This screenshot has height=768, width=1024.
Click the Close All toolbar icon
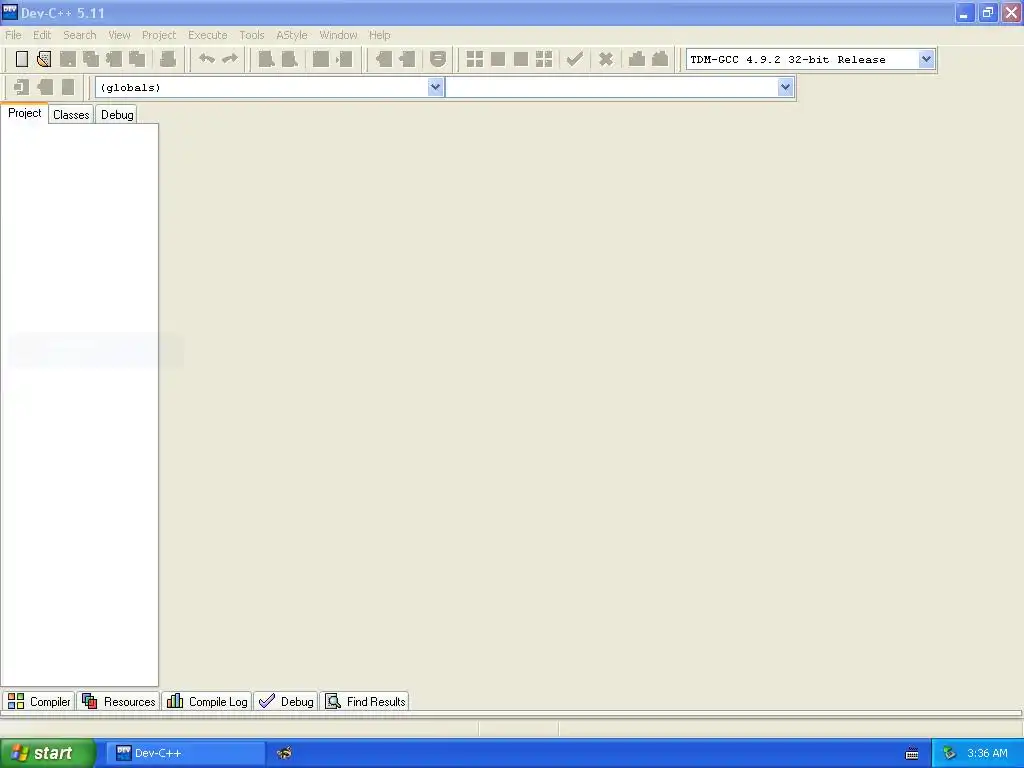(x=137, y=59)
